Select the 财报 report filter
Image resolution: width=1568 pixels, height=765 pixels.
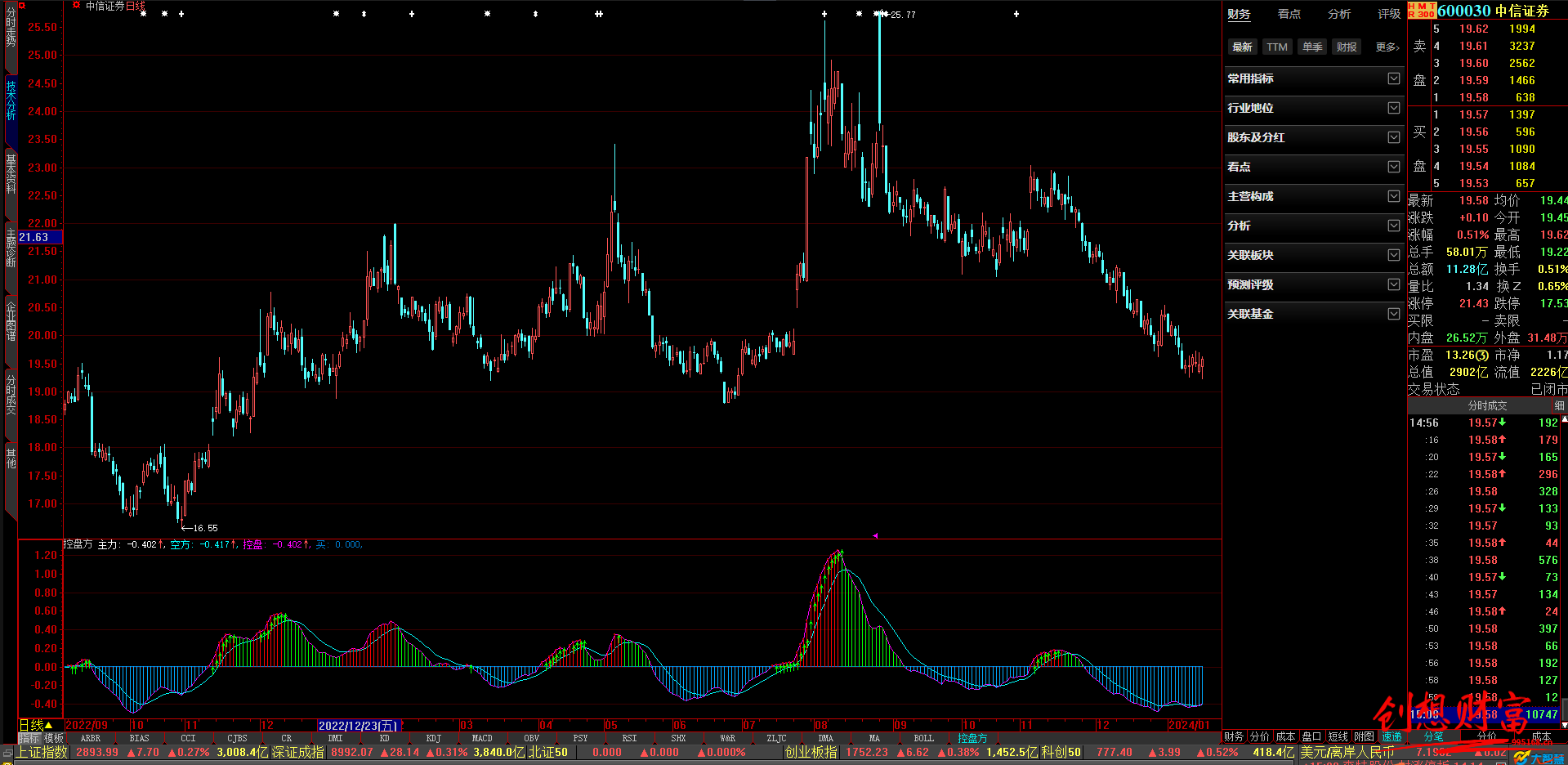(1347, 47)
